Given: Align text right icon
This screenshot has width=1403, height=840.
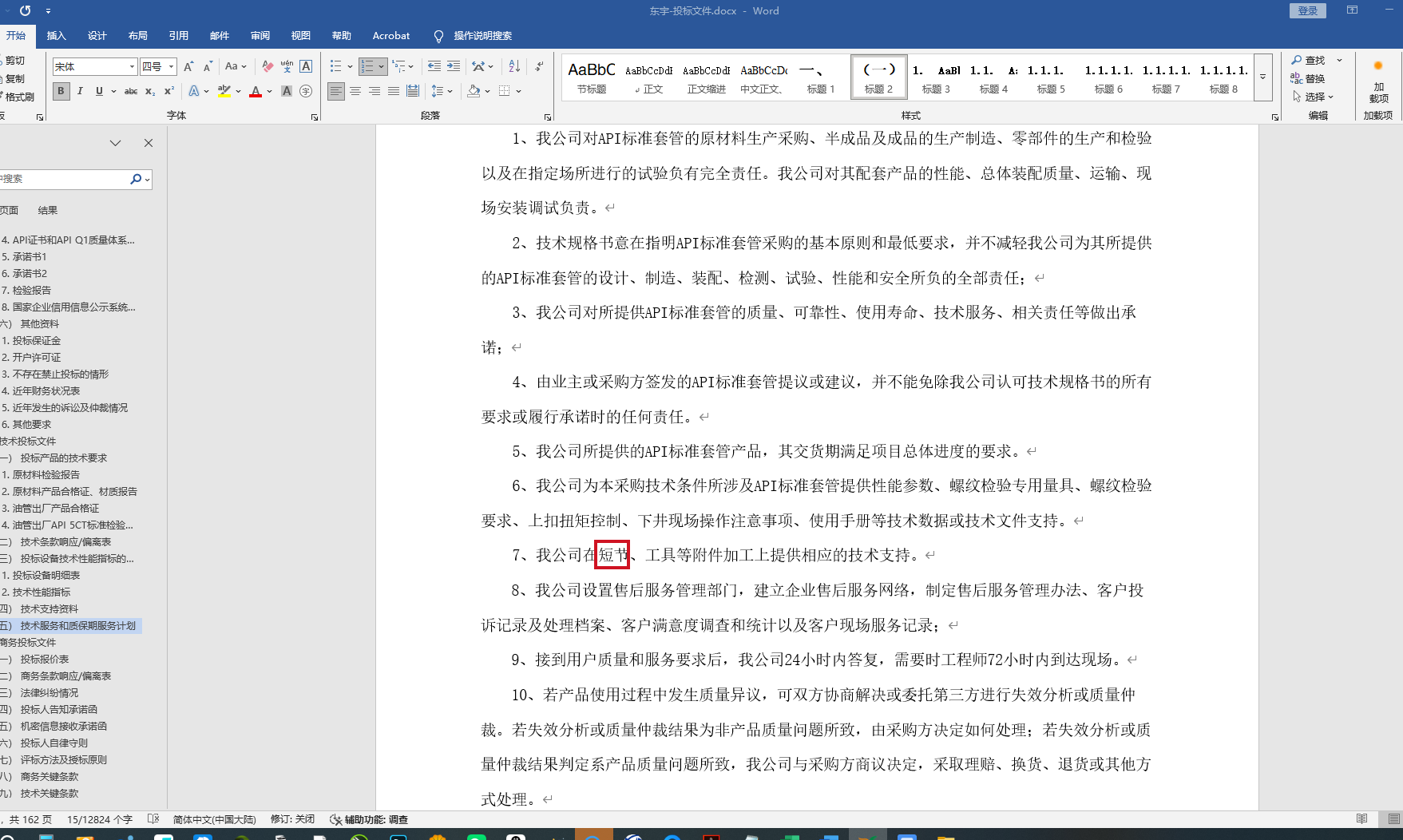Looking at the screenshot, I should coord(375,91).
